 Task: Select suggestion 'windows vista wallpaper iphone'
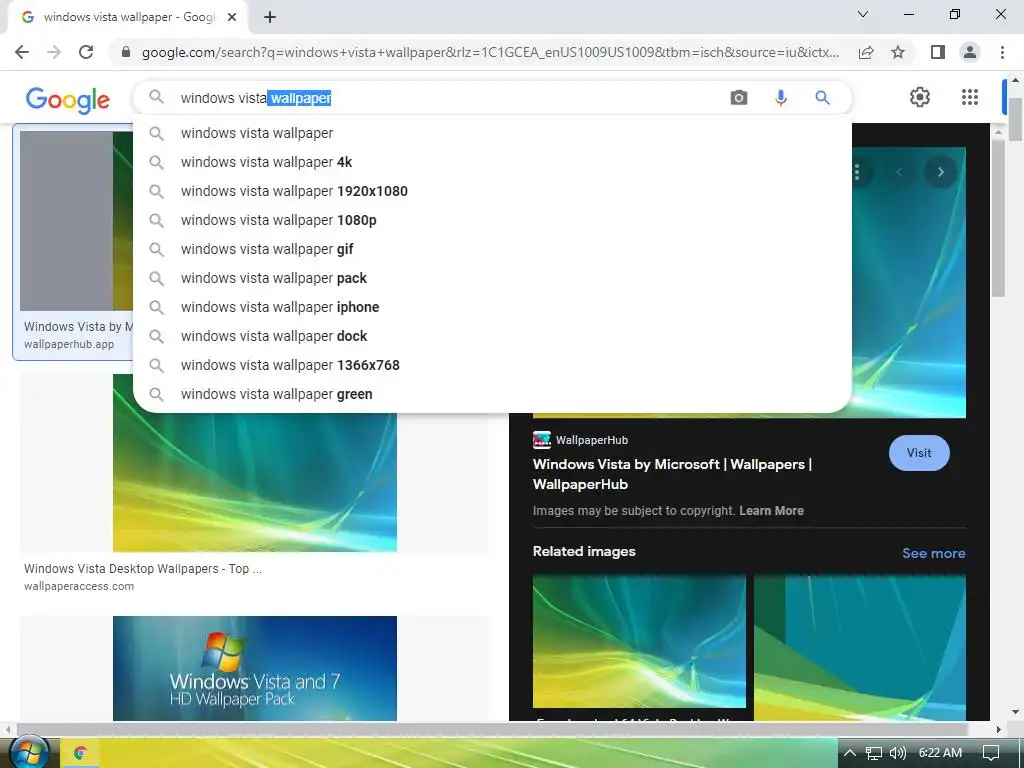pos(492,307)
